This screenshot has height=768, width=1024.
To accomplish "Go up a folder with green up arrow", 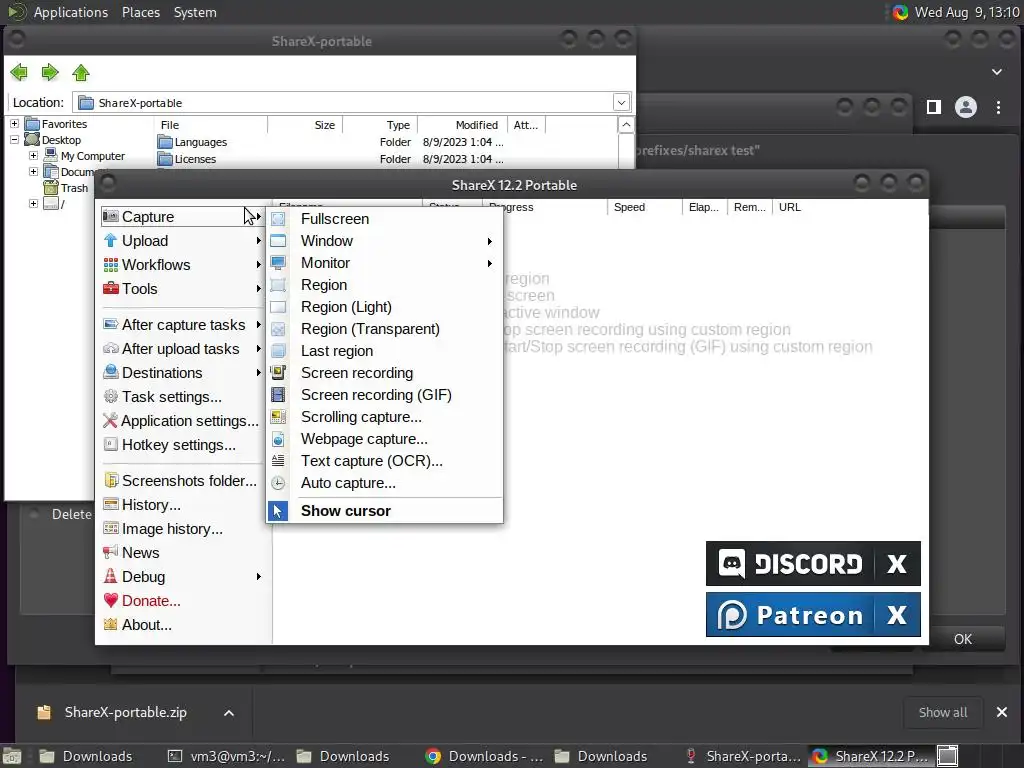I will [x=81, y=72].
